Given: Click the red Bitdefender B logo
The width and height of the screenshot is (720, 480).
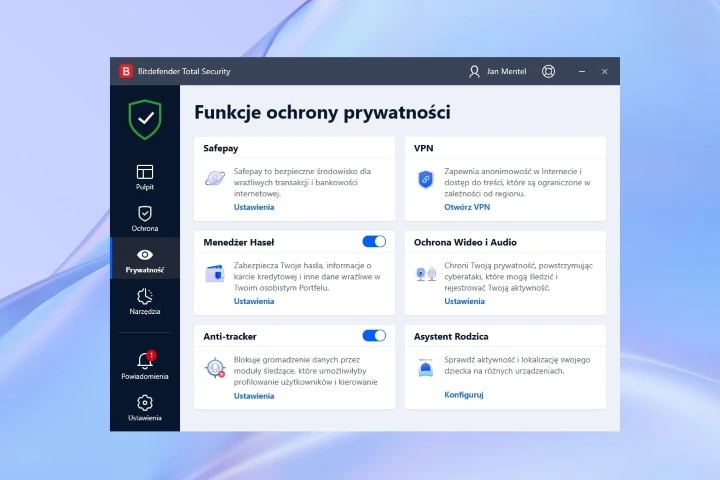Looking at the screenshot, I should [x=125, y=71].
